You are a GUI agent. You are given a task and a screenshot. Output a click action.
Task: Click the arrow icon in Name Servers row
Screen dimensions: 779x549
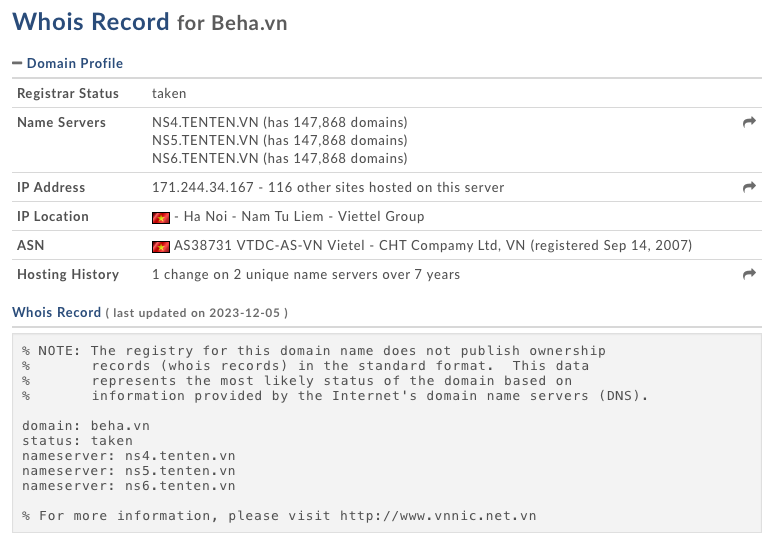click(x=749, y=122)
